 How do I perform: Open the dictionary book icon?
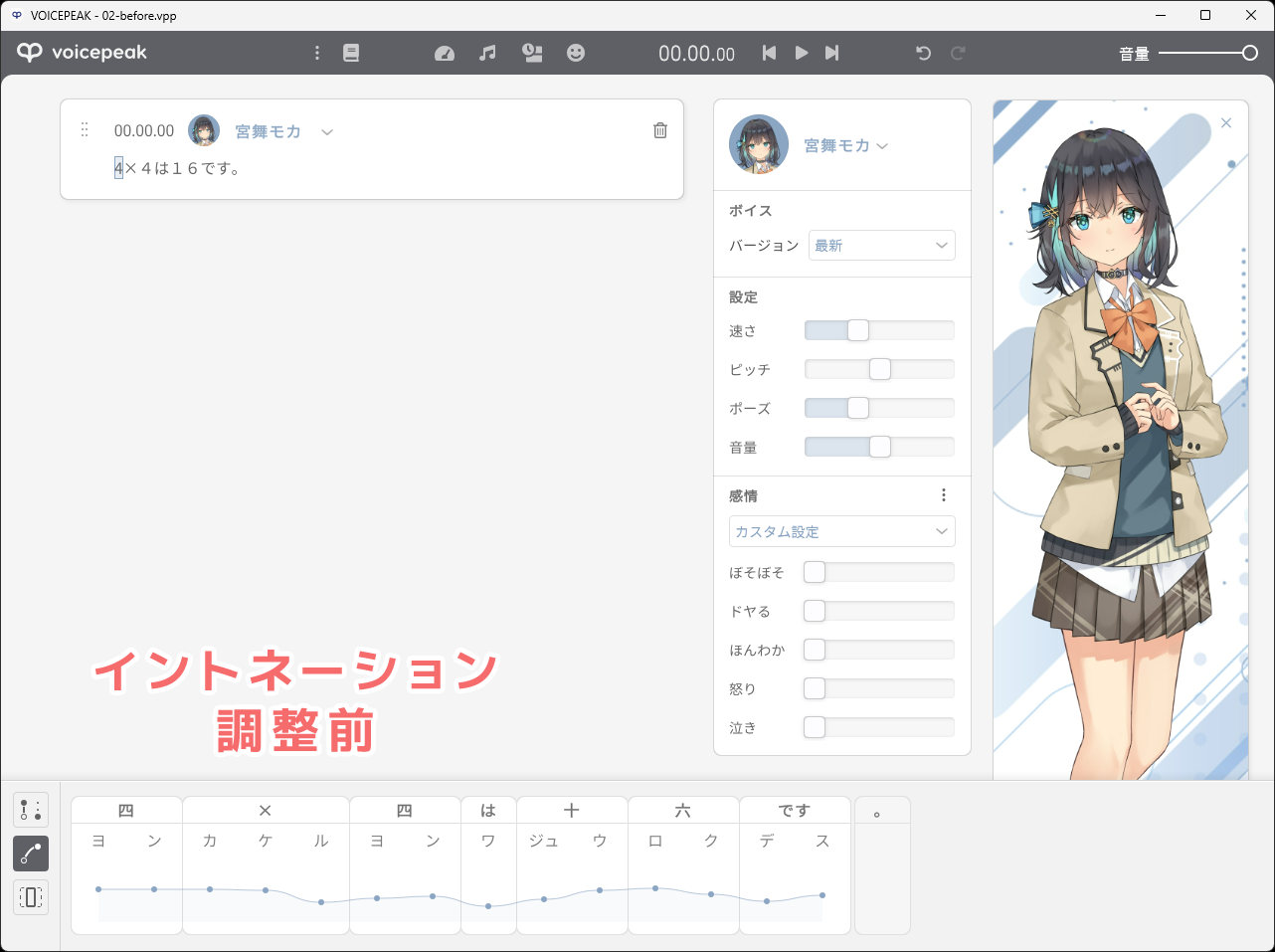click(351, 53)
